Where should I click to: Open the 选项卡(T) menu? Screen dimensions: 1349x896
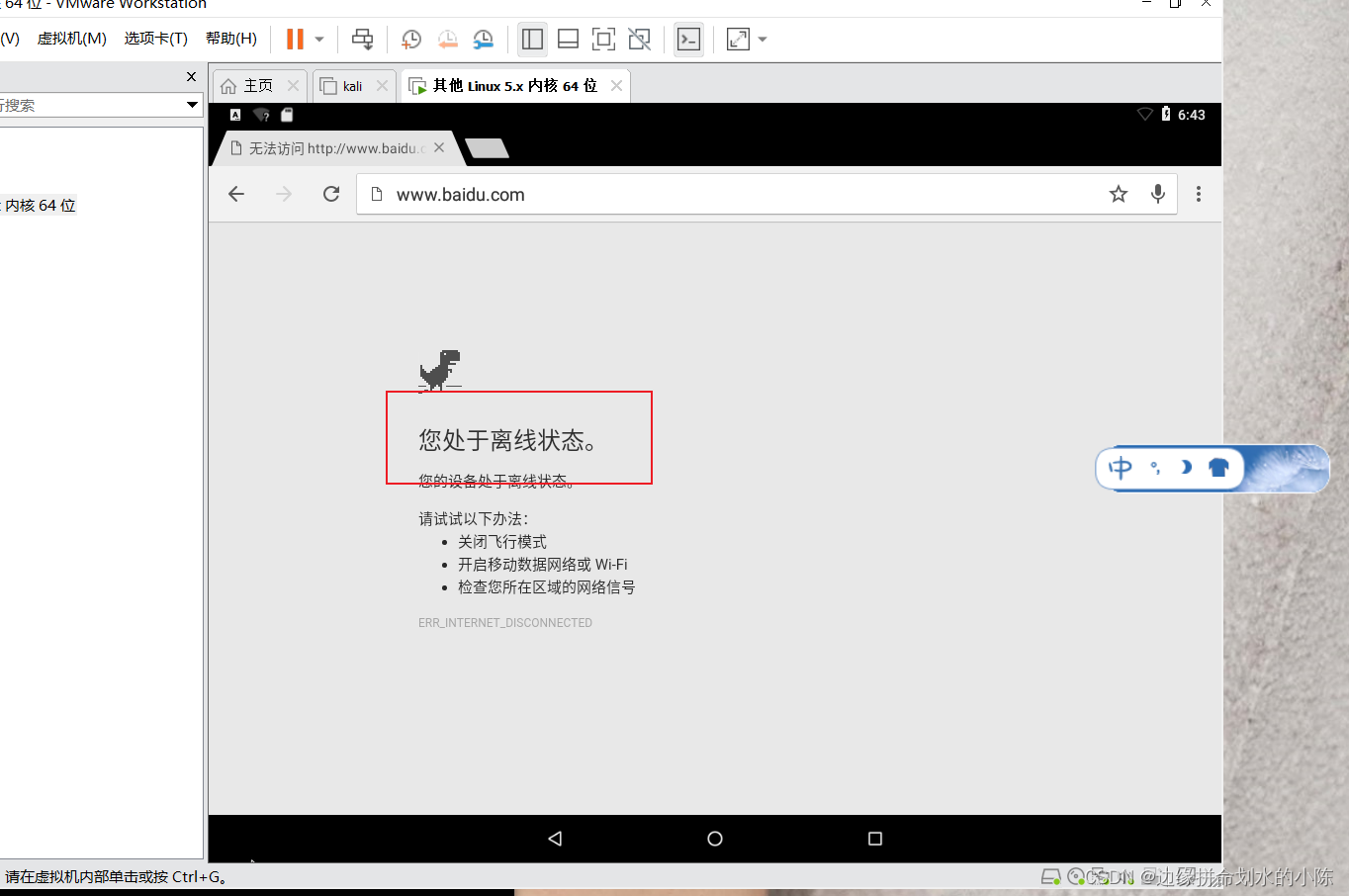[155, 39]
